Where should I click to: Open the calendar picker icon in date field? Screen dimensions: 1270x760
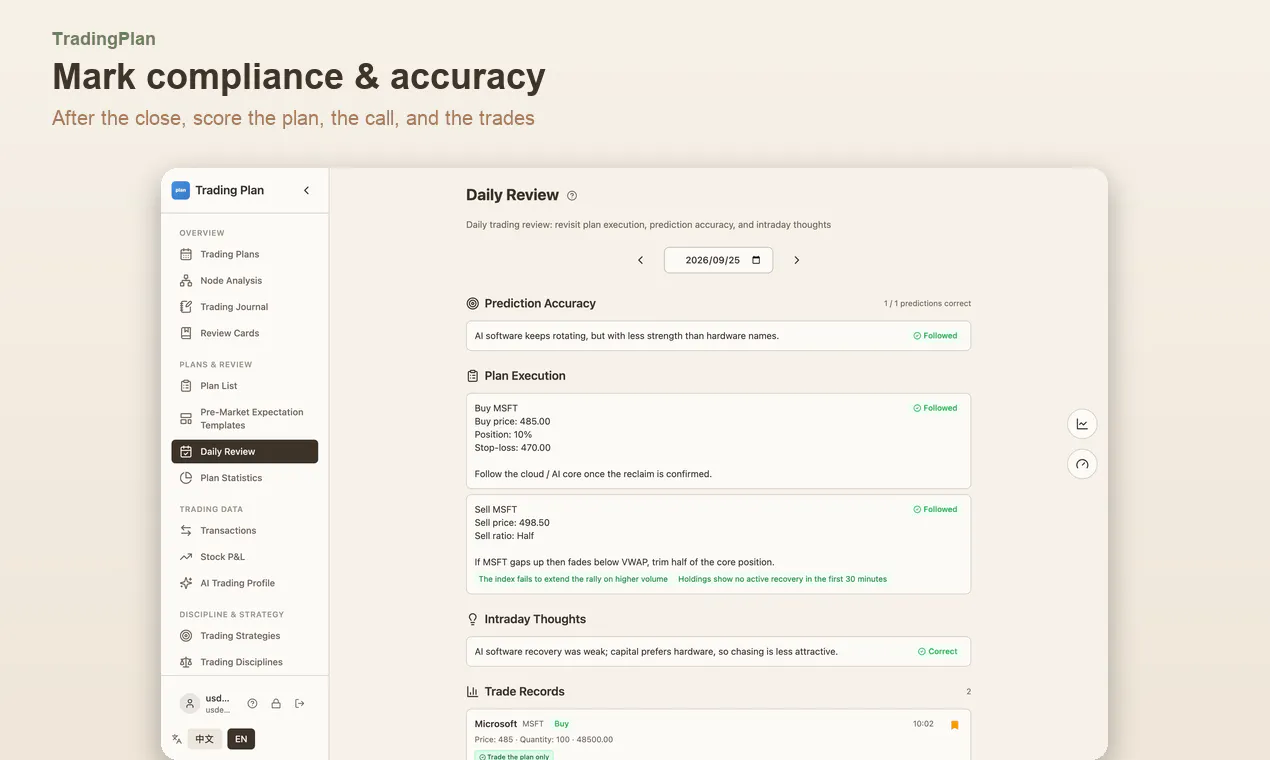[756, 260]
